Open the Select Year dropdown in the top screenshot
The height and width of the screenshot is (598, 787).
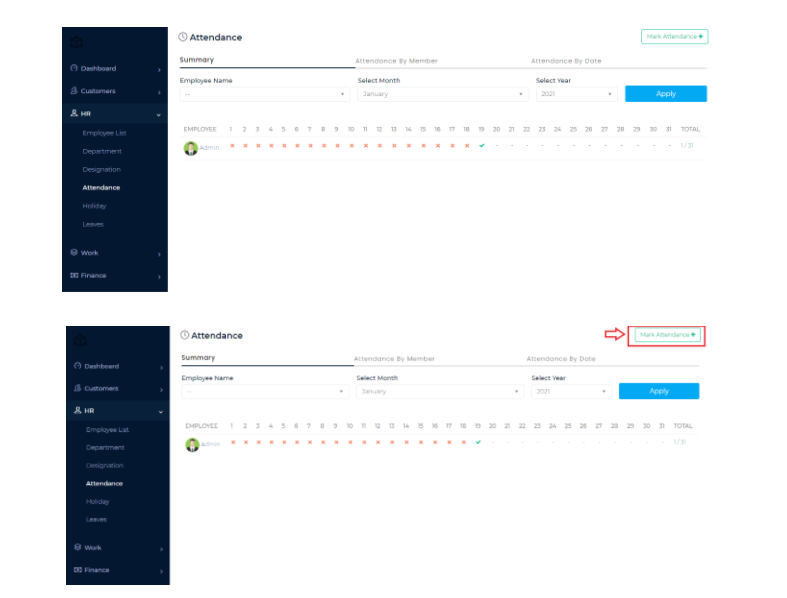(576, 94)
